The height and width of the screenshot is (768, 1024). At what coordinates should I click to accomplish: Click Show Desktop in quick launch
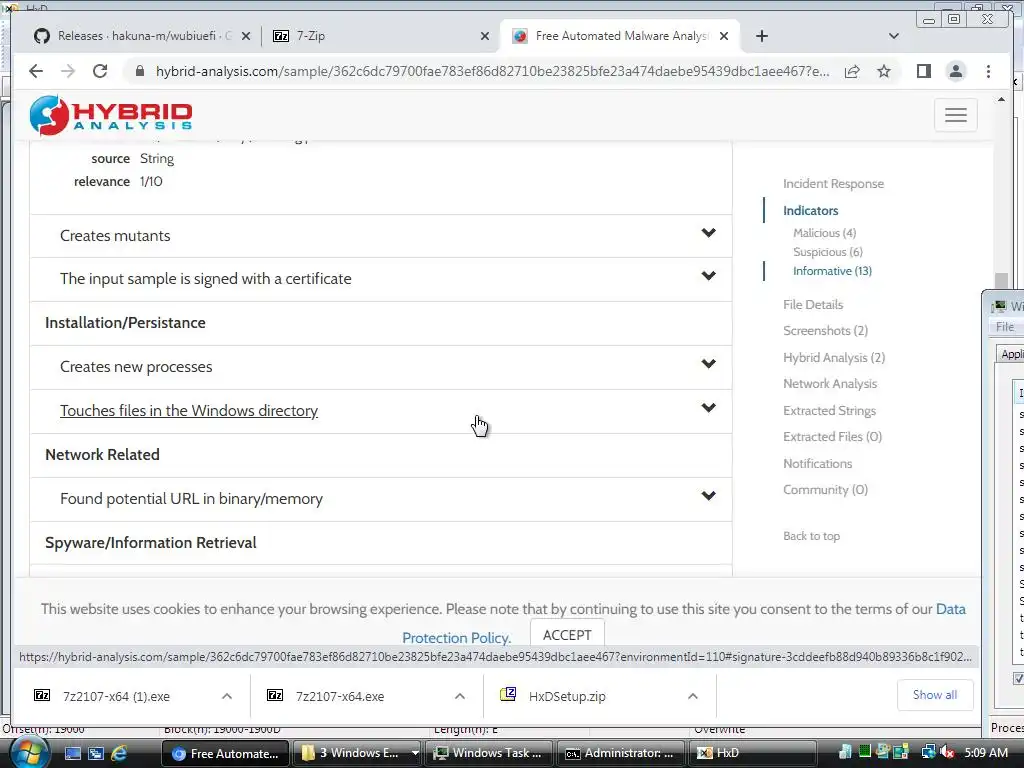72,753
